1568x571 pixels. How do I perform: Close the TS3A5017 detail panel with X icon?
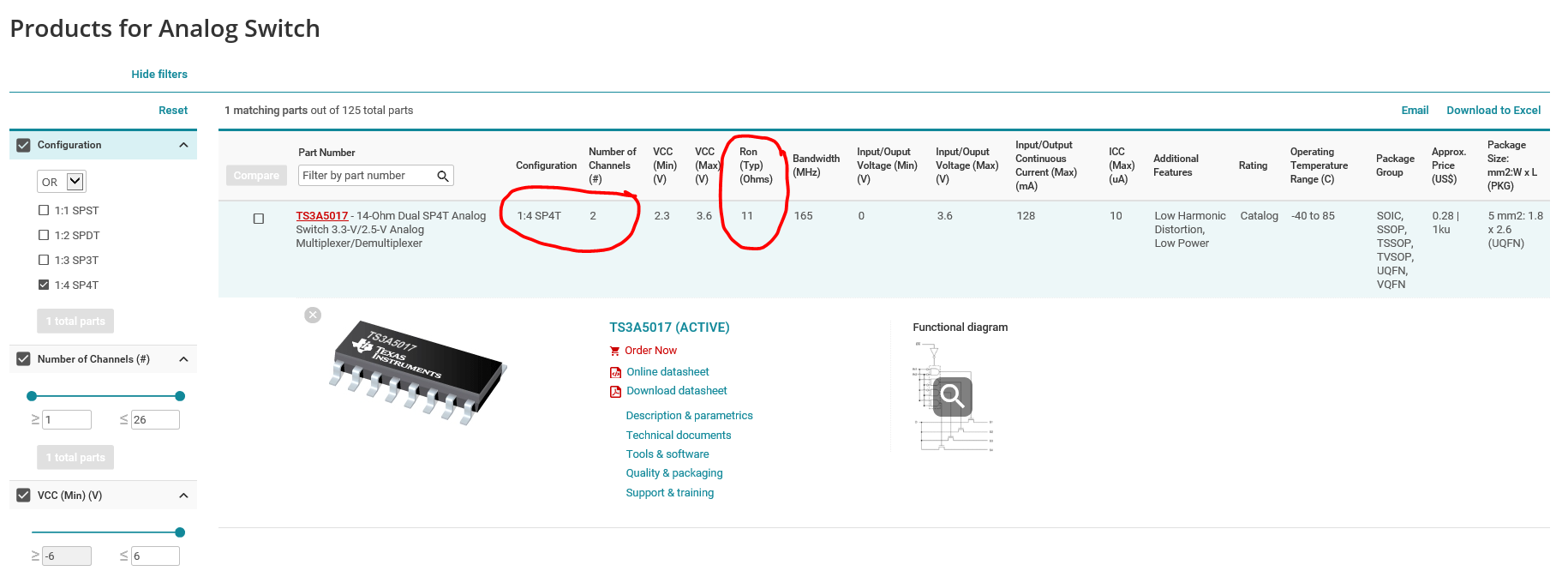[313, 315]
